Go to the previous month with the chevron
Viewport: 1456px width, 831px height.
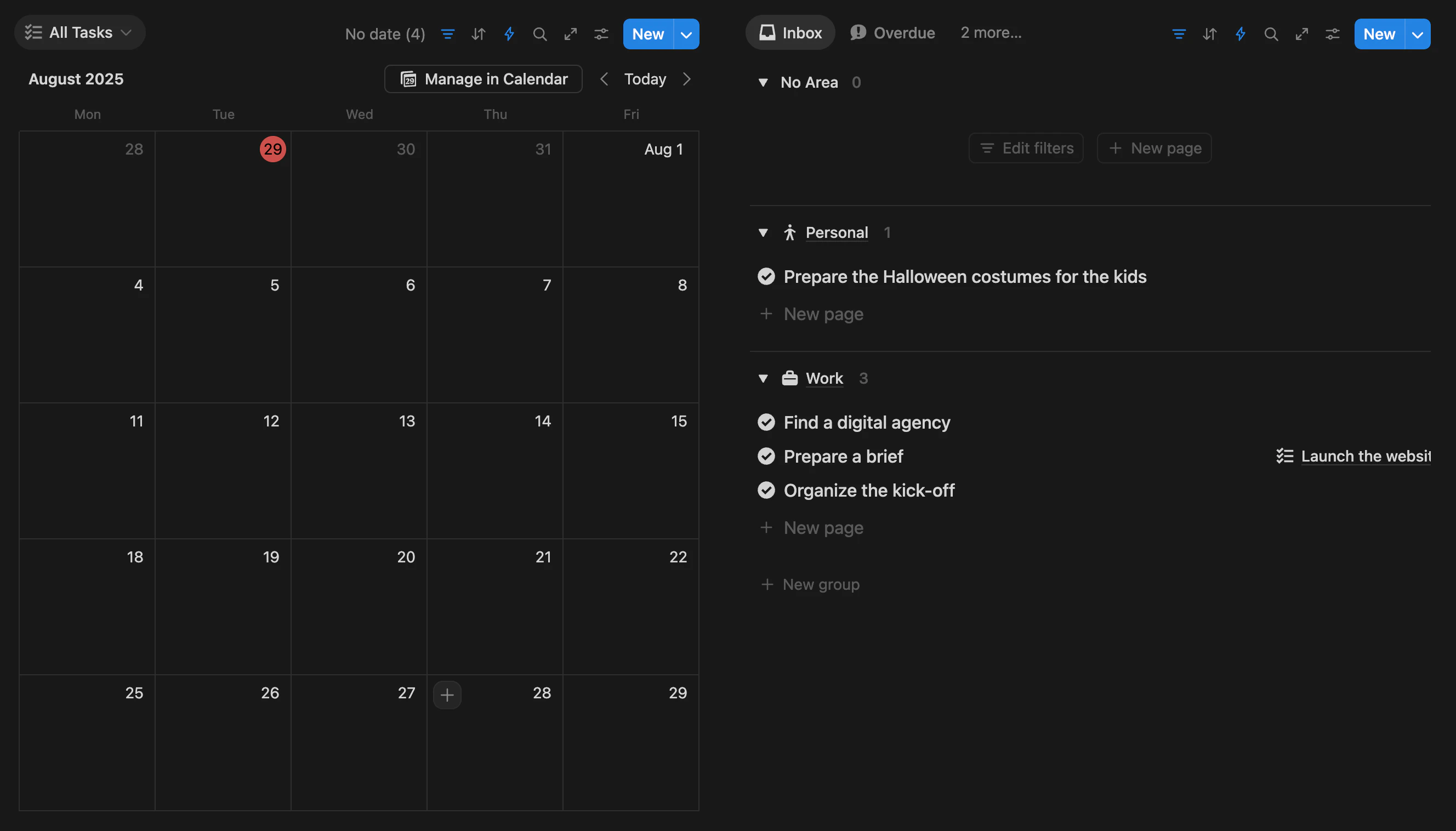point(604,79)
